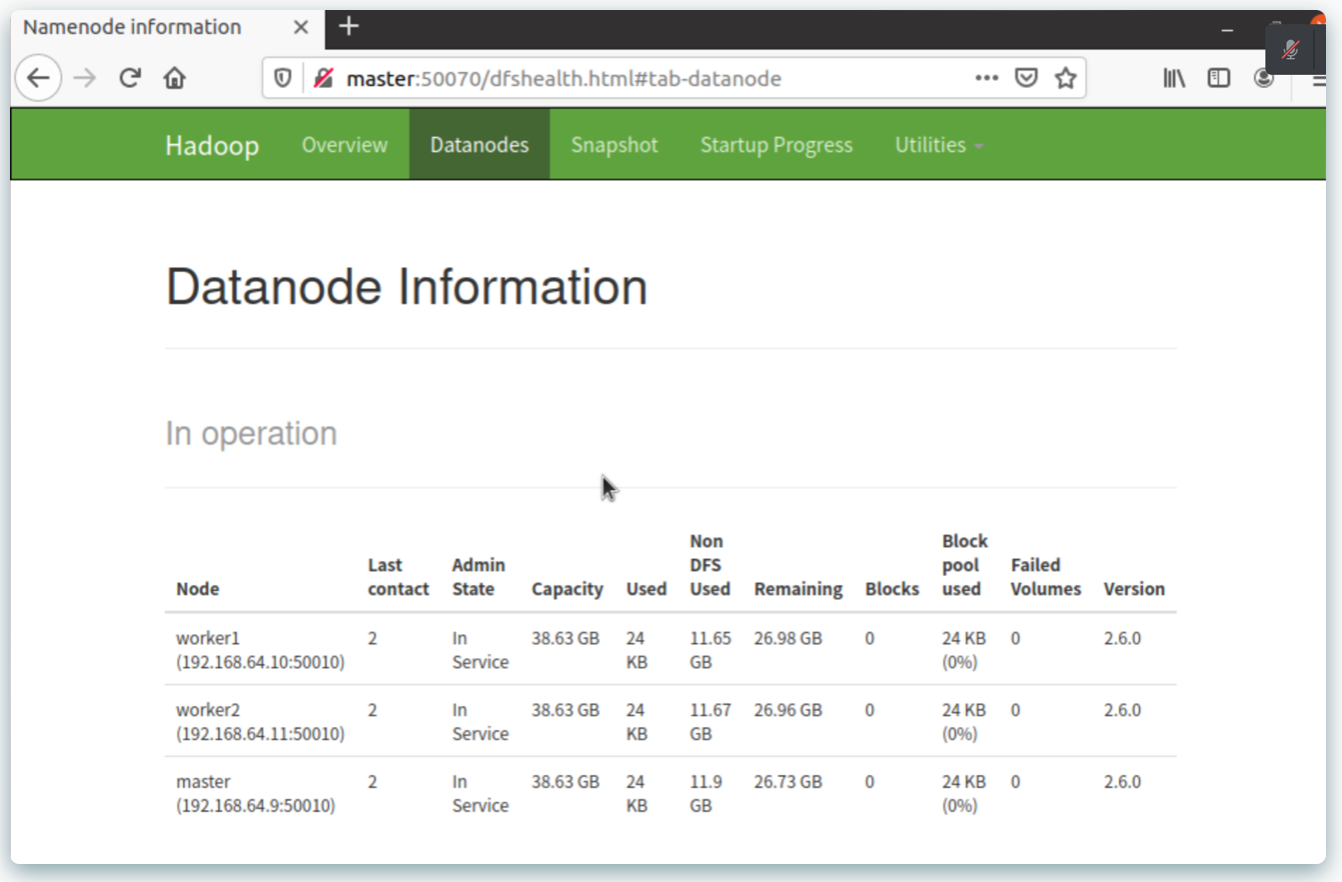The width and height of the screenshot is (1342, 882).
Task: Toggle the back navigation arrow
Action: (x=38, y=77)
